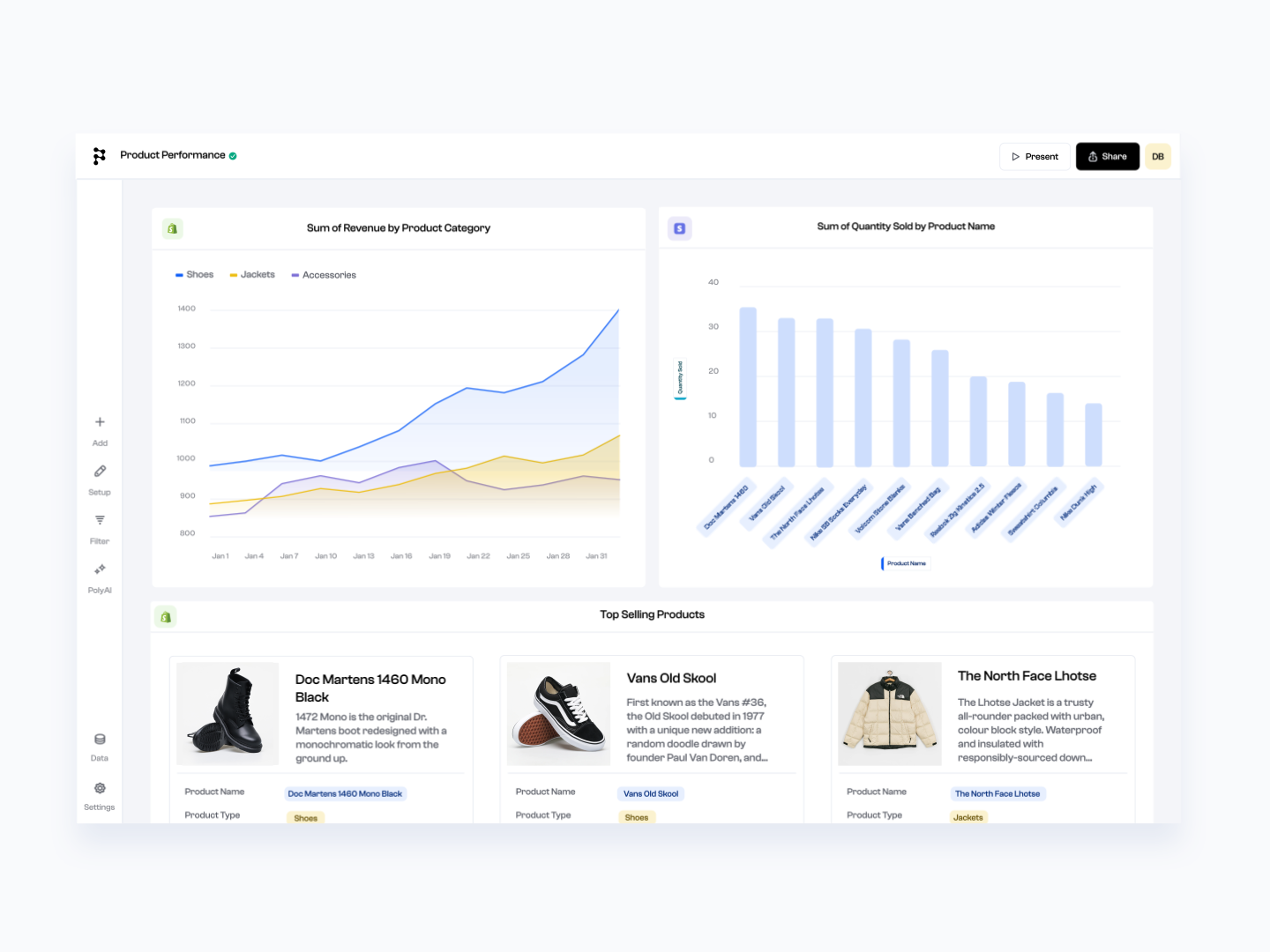Click the Shopify icon on the revenue chart

pyautogui.click(x=173, y=228)
